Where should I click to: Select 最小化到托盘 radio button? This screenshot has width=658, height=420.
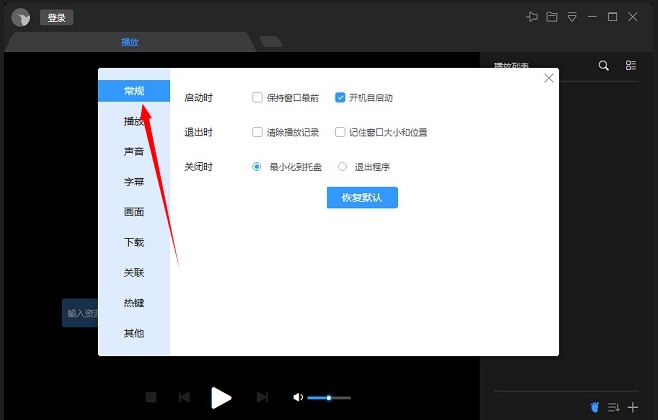(256, 167)
